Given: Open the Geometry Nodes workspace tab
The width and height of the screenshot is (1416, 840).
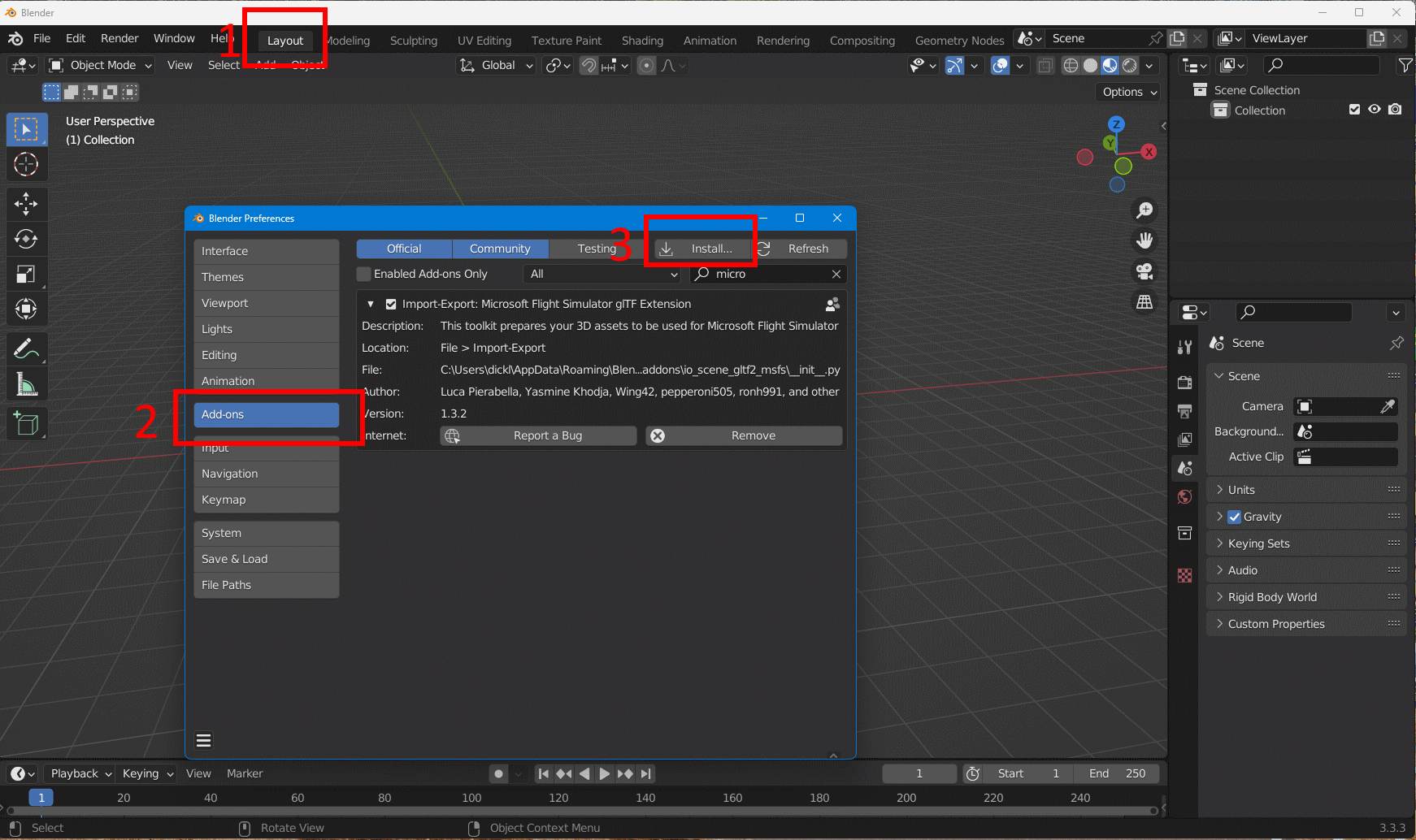Looking at the screenshot, I should point(960,41).
